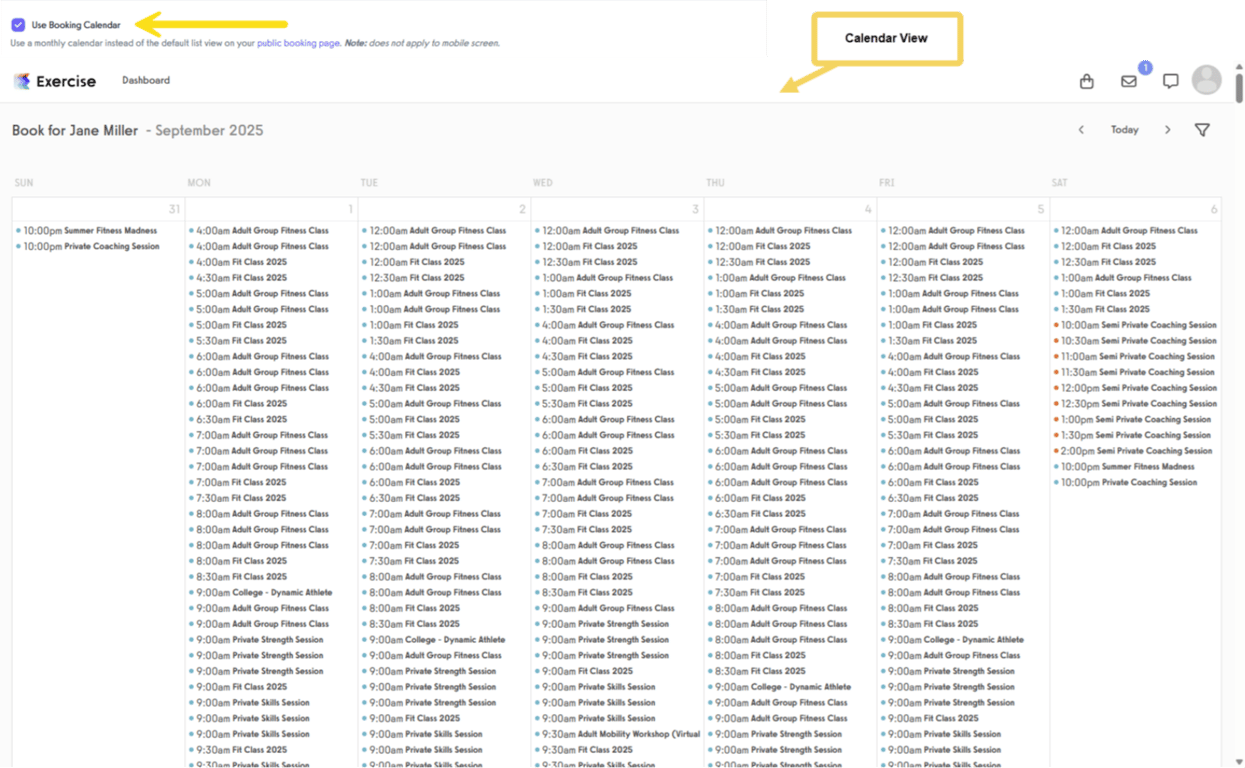Open the chat bubble icon
1245x768 pixels.
1169,81
